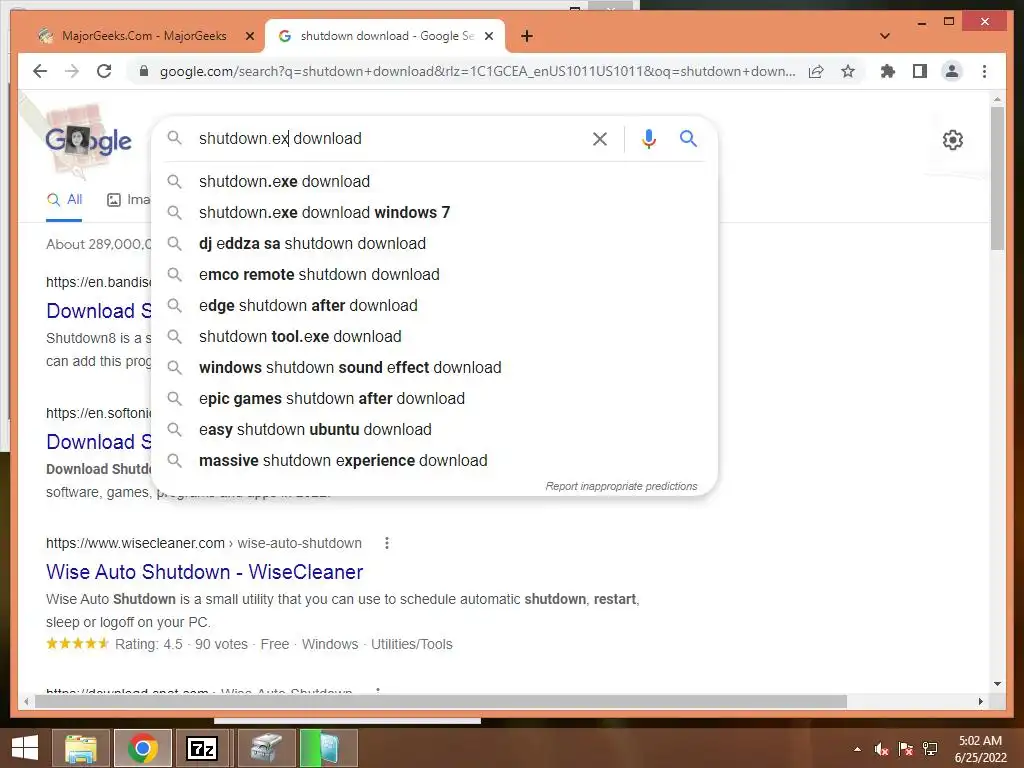Choose suggestion 'shutdown.exe download'
This screenshot has width=1024, height=768.
coord(434,182)
